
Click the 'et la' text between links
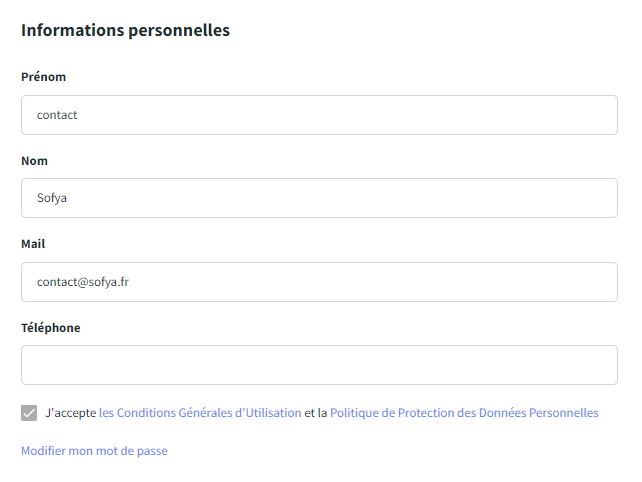(x=315, y=413)
